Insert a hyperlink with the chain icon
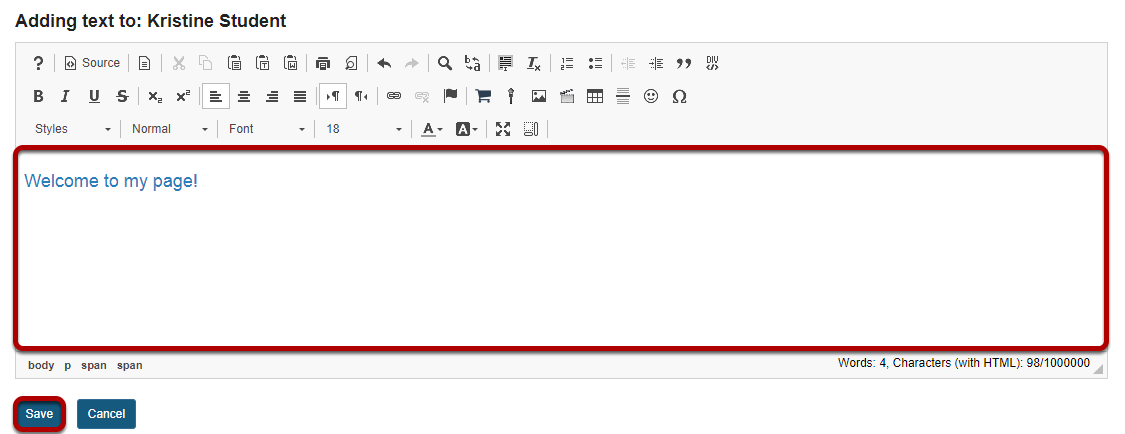 [394, 96]
